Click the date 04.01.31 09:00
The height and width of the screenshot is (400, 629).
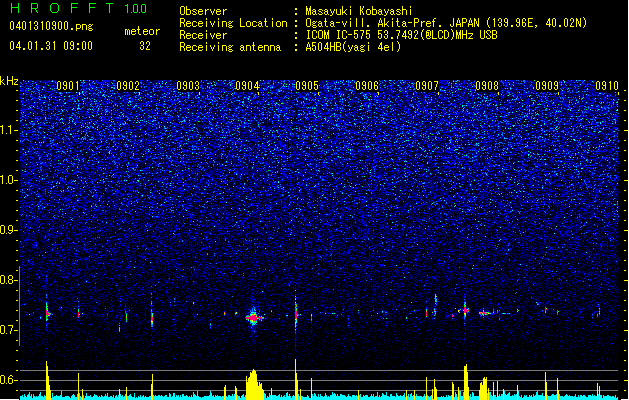coord(51,46)
